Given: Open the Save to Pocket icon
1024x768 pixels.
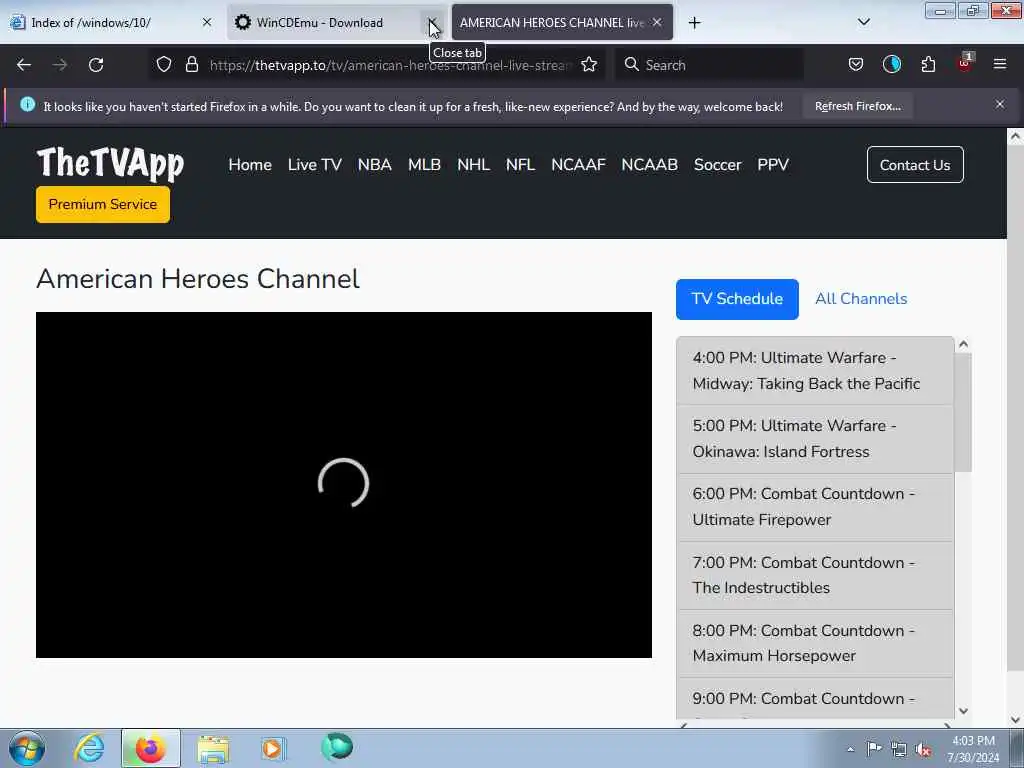Looking at the screenshot, I should click(x=856, y=64).
